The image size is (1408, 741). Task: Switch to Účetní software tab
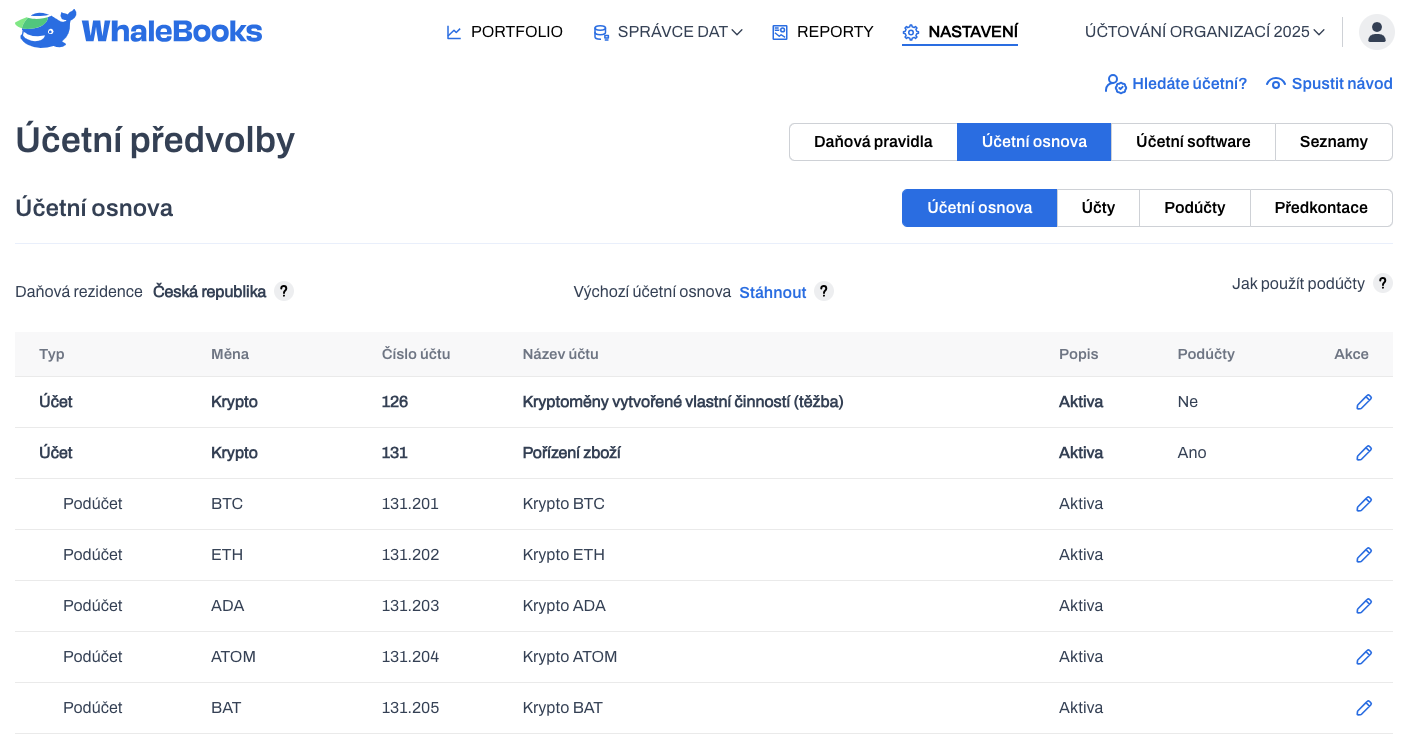1193,142
